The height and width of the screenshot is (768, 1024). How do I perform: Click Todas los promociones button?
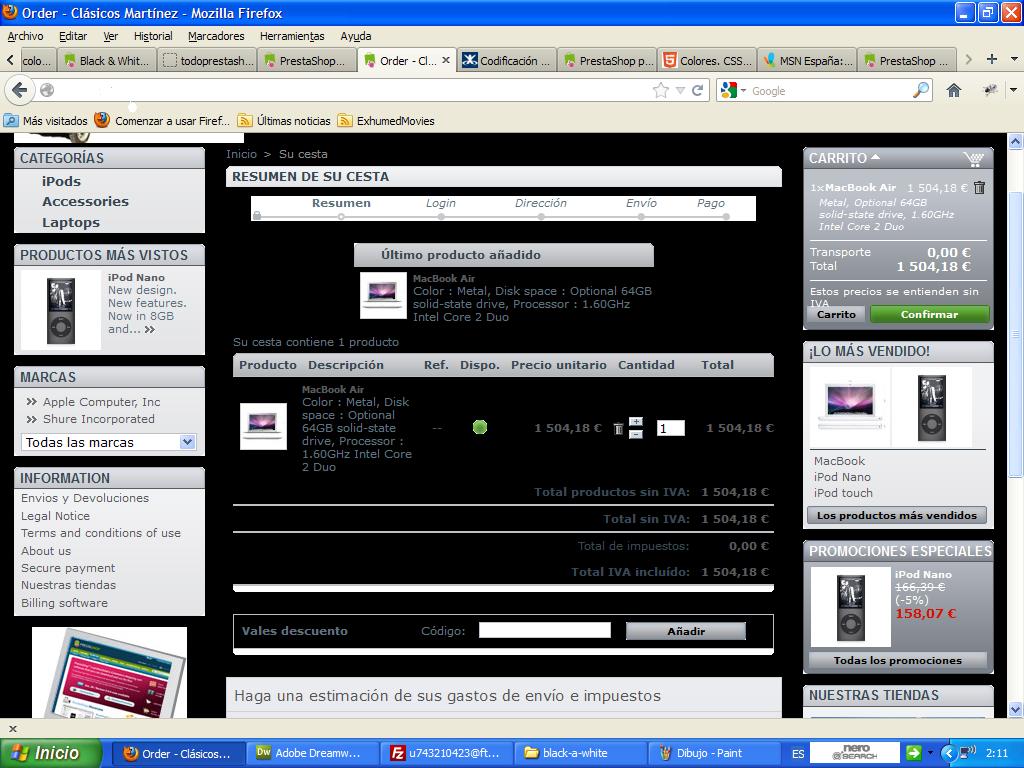pos(897,660)
